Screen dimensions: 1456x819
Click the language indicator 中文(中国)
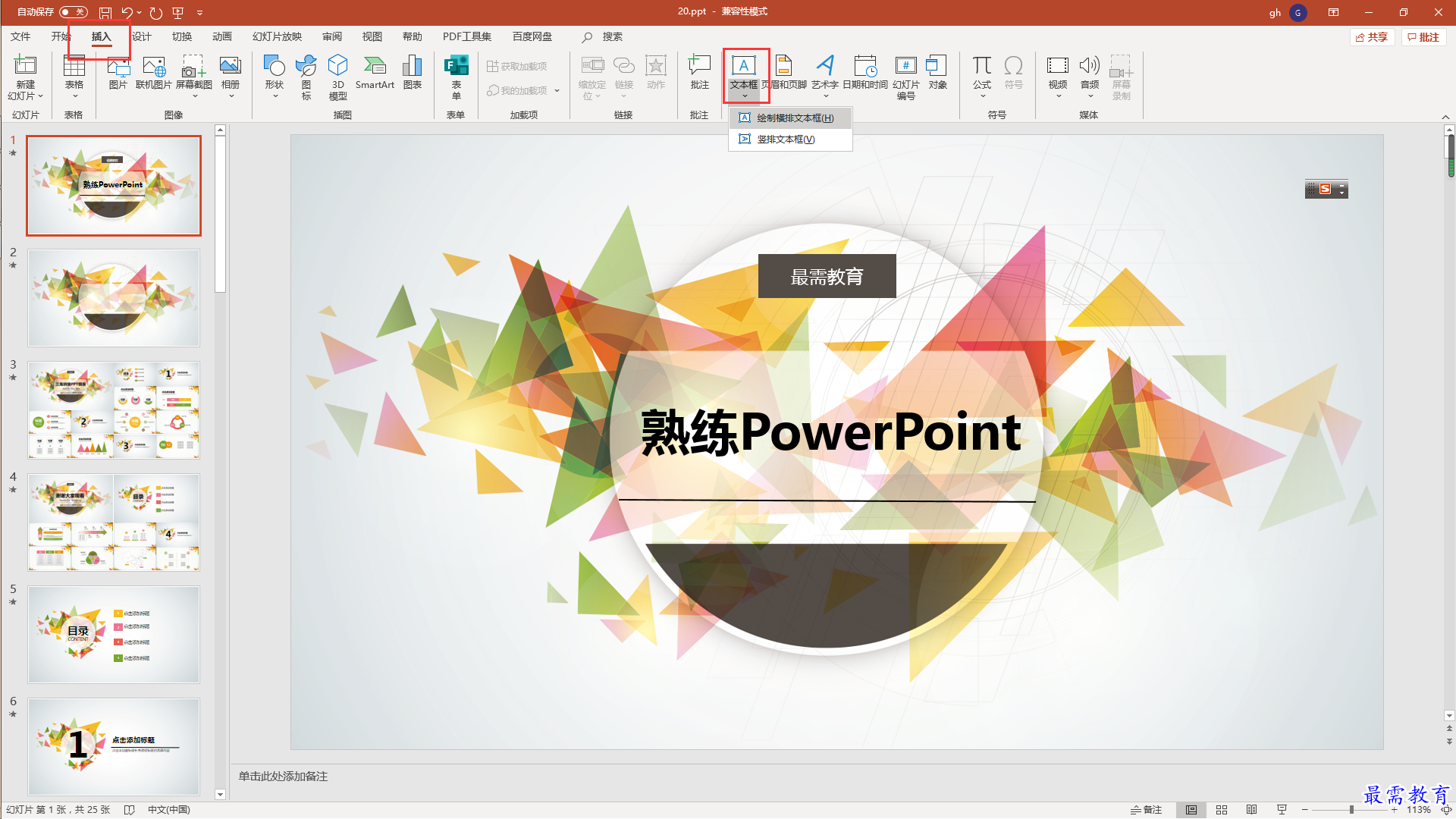168,810
